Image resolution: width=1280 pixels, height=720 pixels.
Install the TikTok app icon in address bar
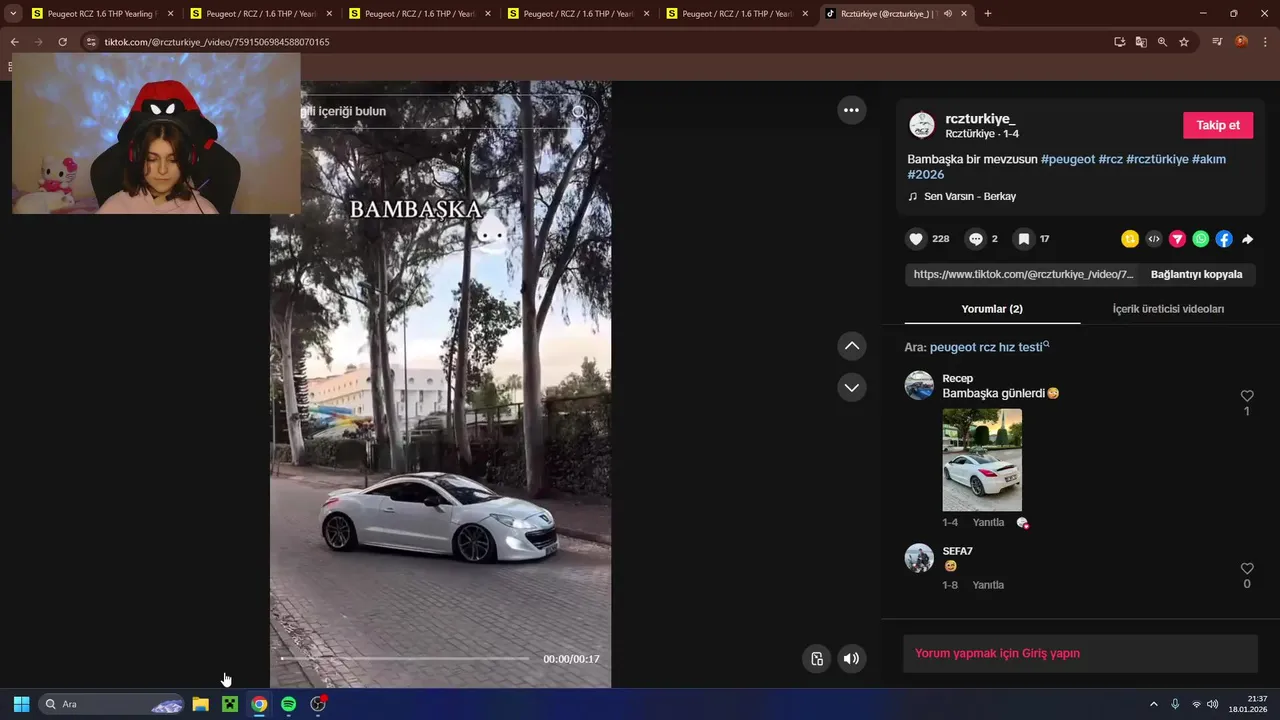click(1120, 42)
